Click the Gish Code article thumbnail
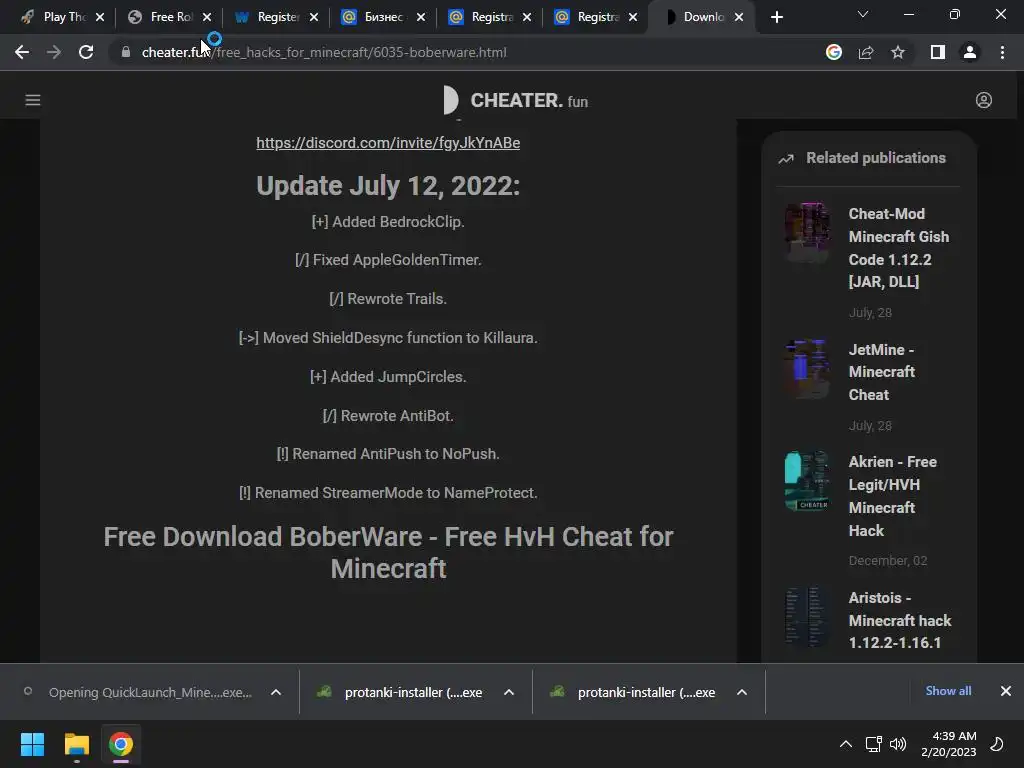Image resolution: width=1024 pixels, height=768 pixels. (807, 232)
